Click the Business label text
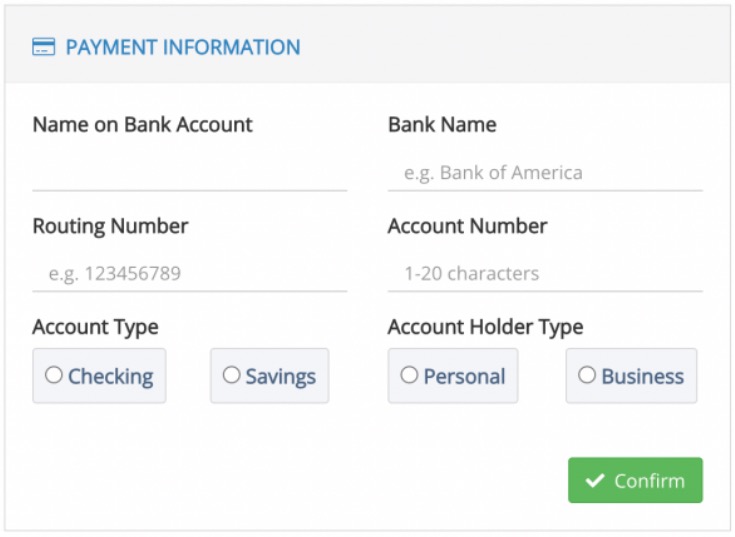 click(643, 376)
